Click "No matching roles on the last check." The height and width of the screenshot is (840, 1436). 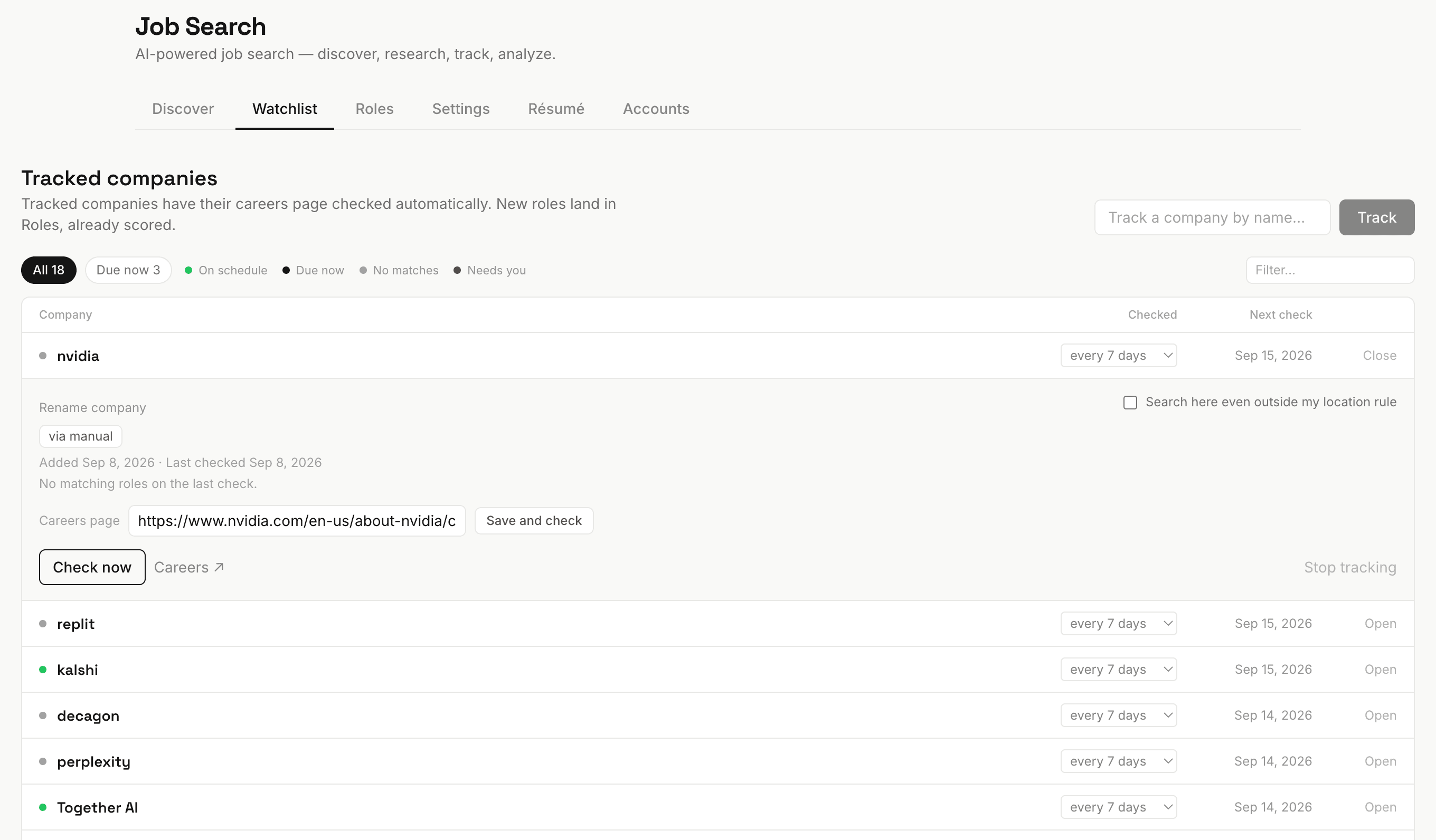pyautogui.click(x=148, y=483)
